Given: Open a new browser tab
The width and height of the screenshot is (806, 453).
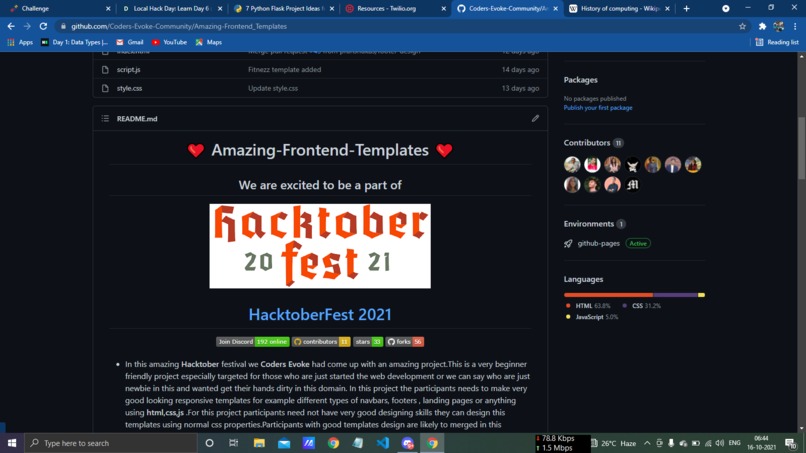Looking at the screenshot, I should [x=686, y=8].
